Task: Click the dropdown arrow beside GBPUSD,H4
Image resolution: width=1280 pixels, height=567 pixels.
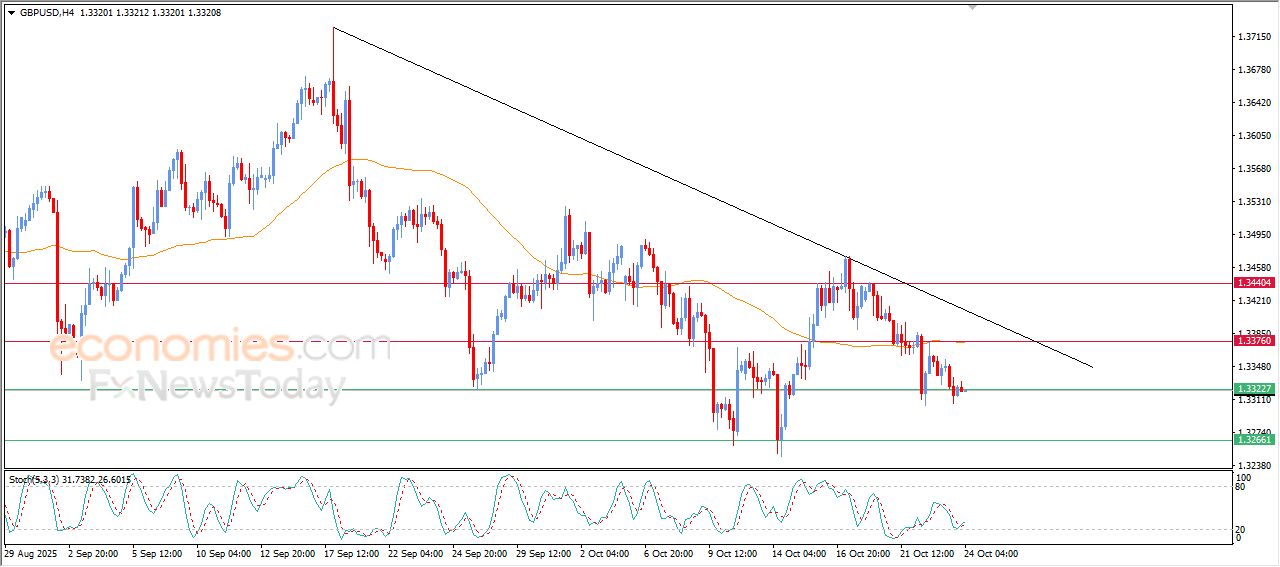Action: [11, 13]
